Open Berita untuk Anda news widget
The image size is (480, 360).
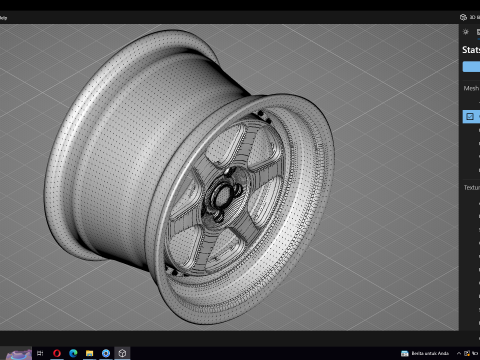(x=425, y=353)
